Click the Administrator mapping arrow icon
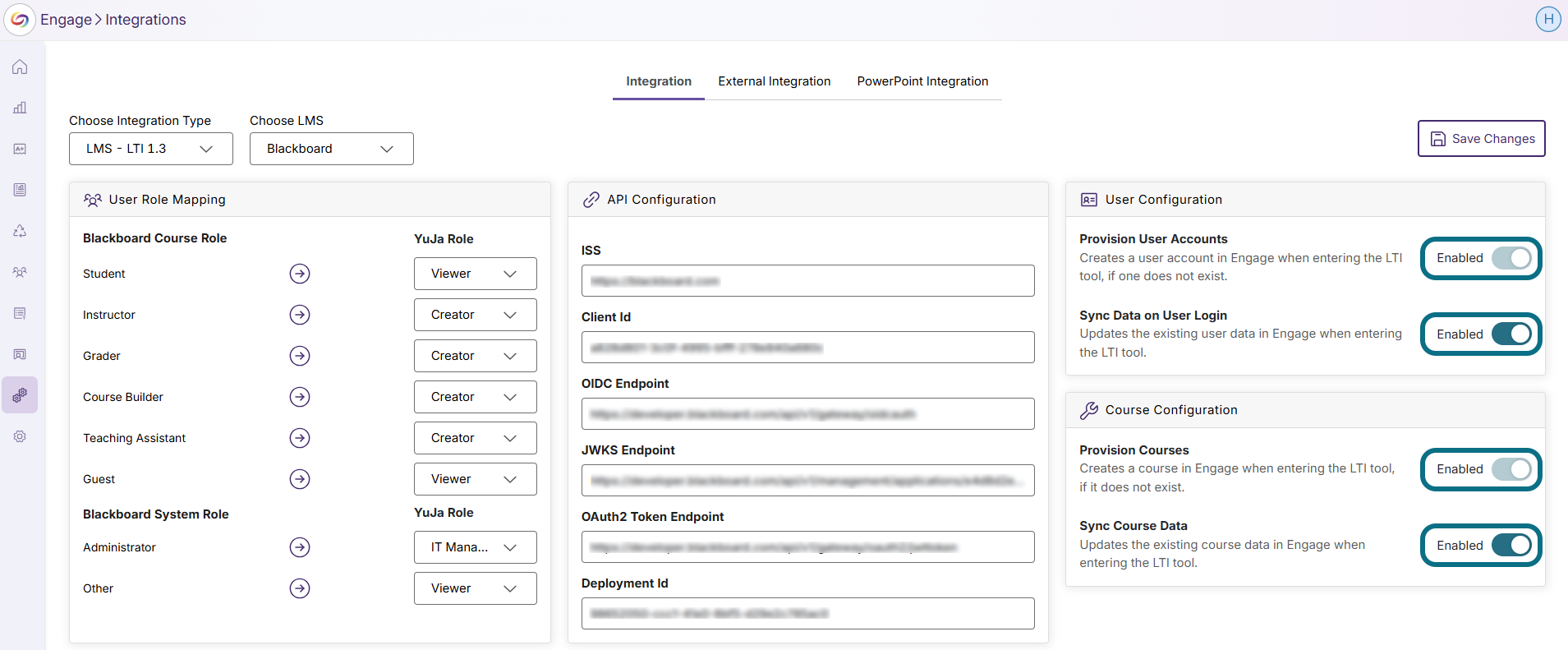Image resolution: width=1568 pixels, height=650 pixels. coord(300,547)
